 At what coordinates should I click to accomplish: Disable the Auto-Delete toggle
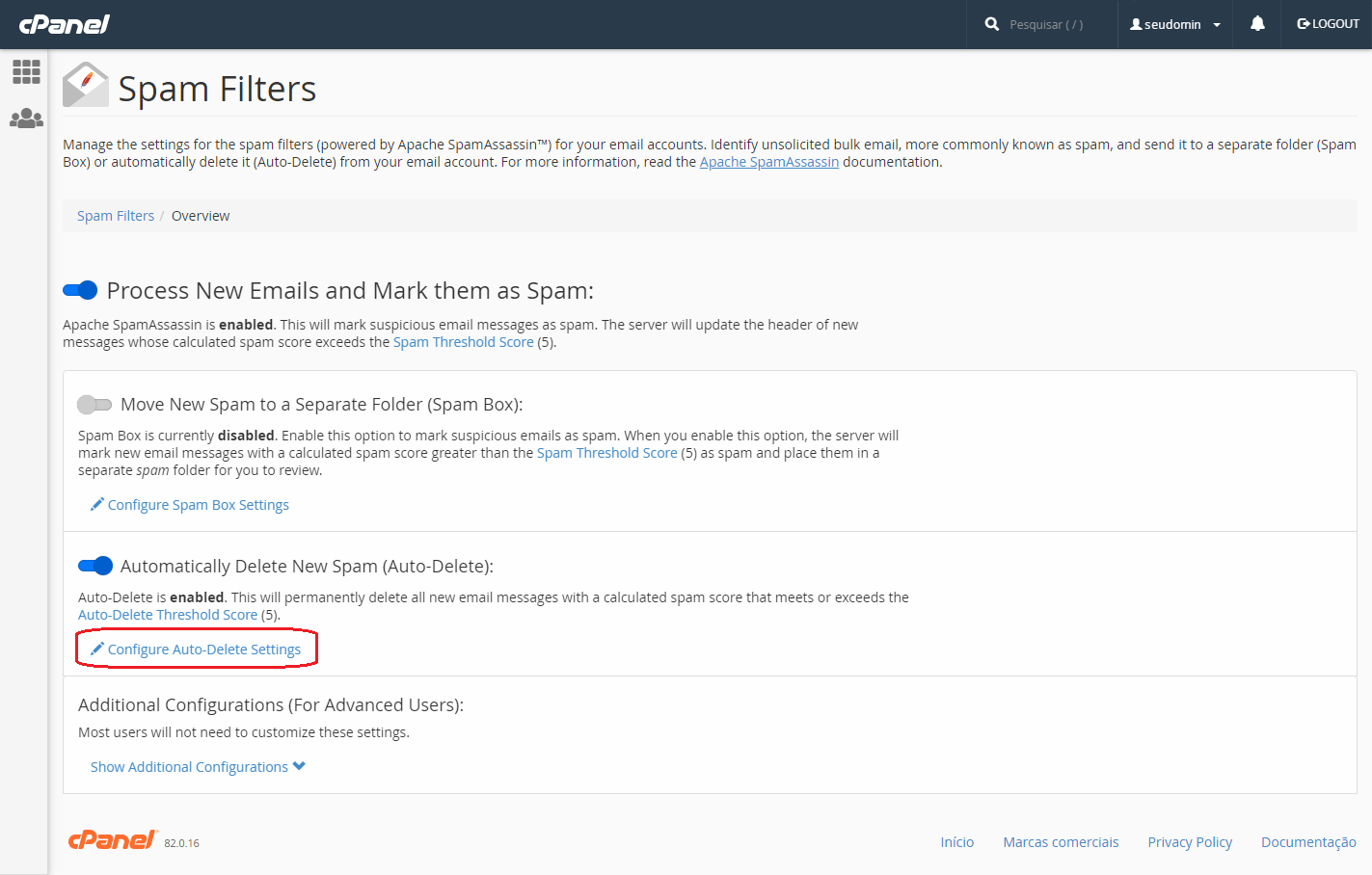click(95, 566)
